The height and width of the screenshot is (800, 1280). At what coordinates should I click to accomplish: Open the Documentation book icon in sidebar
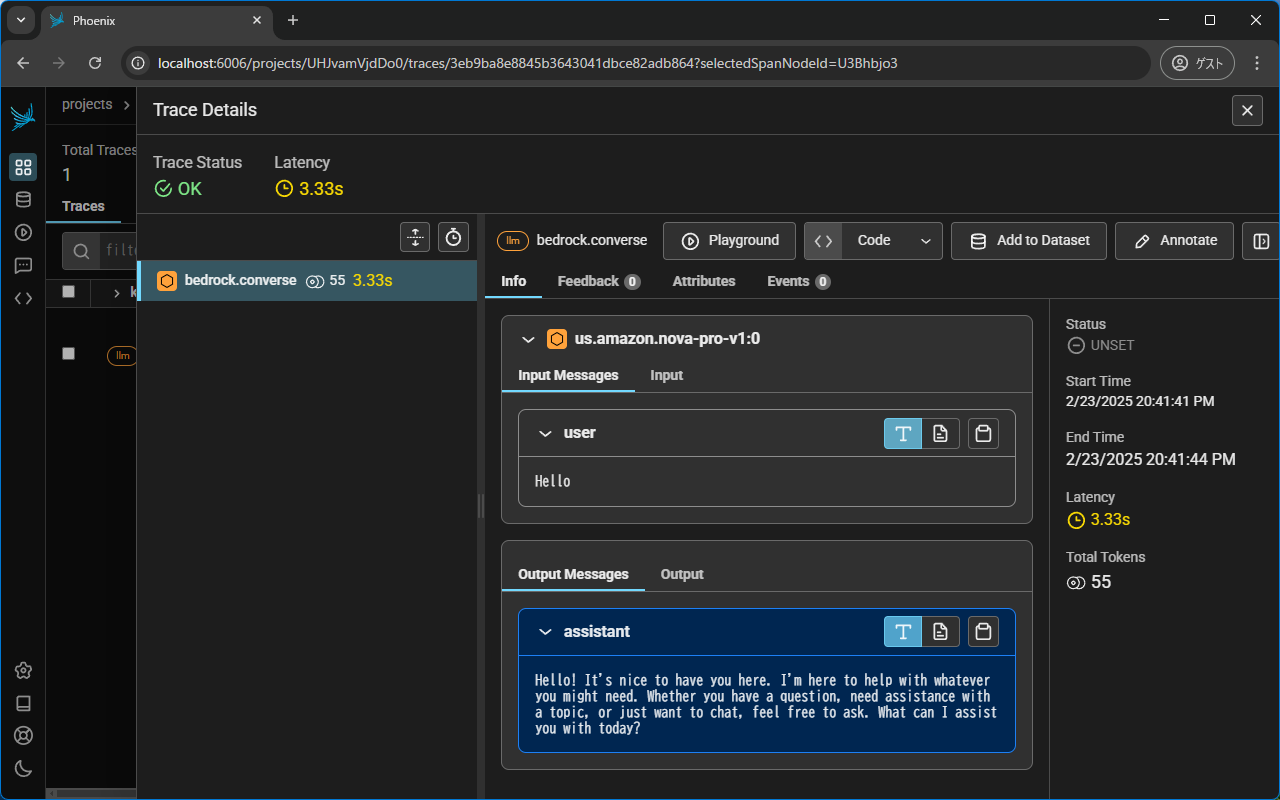(23, 703)
